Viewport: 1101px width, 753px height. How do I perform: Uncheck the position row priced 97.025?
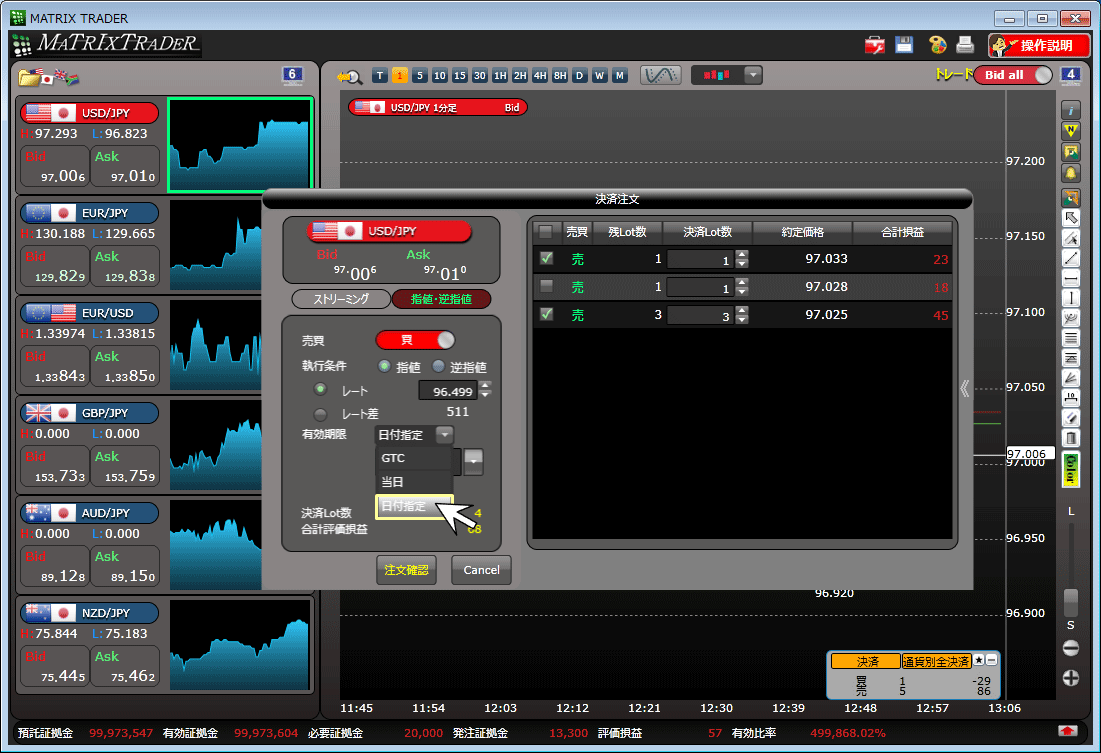pos(546,314)
